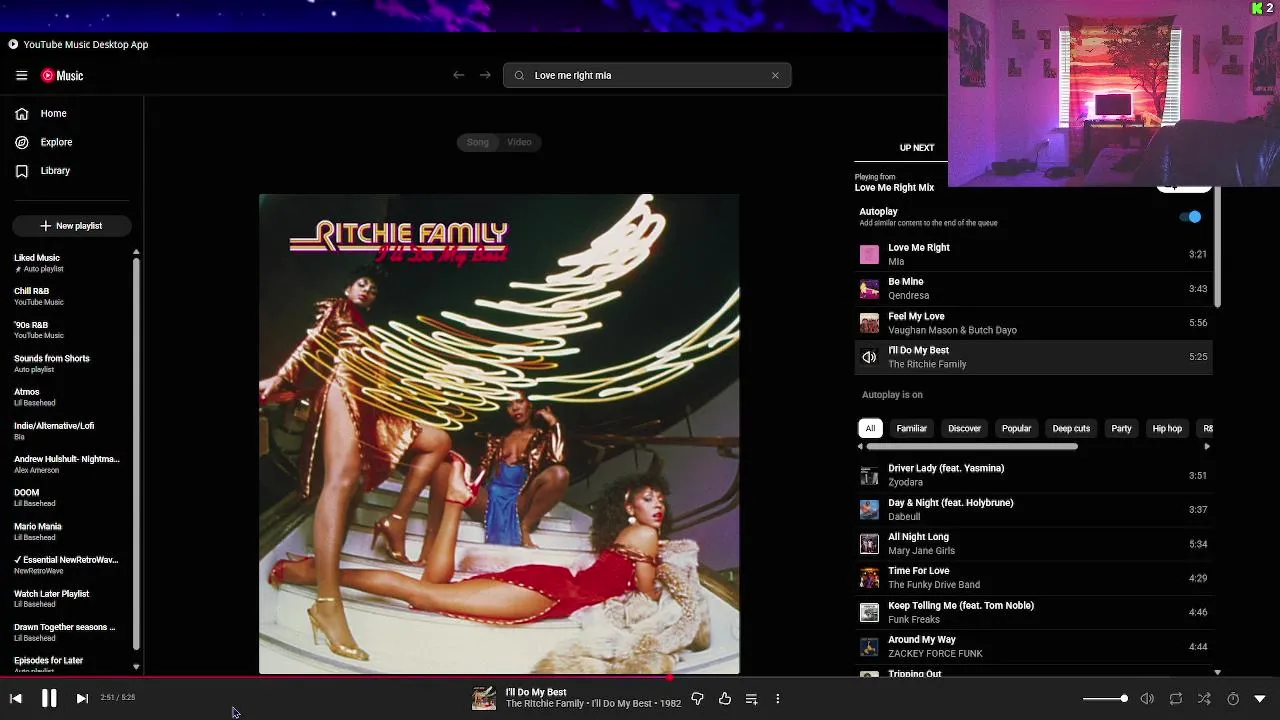This screenshot has width=1280, height=720.
Task: Skip to the previous track
Action: pos(16,699)
